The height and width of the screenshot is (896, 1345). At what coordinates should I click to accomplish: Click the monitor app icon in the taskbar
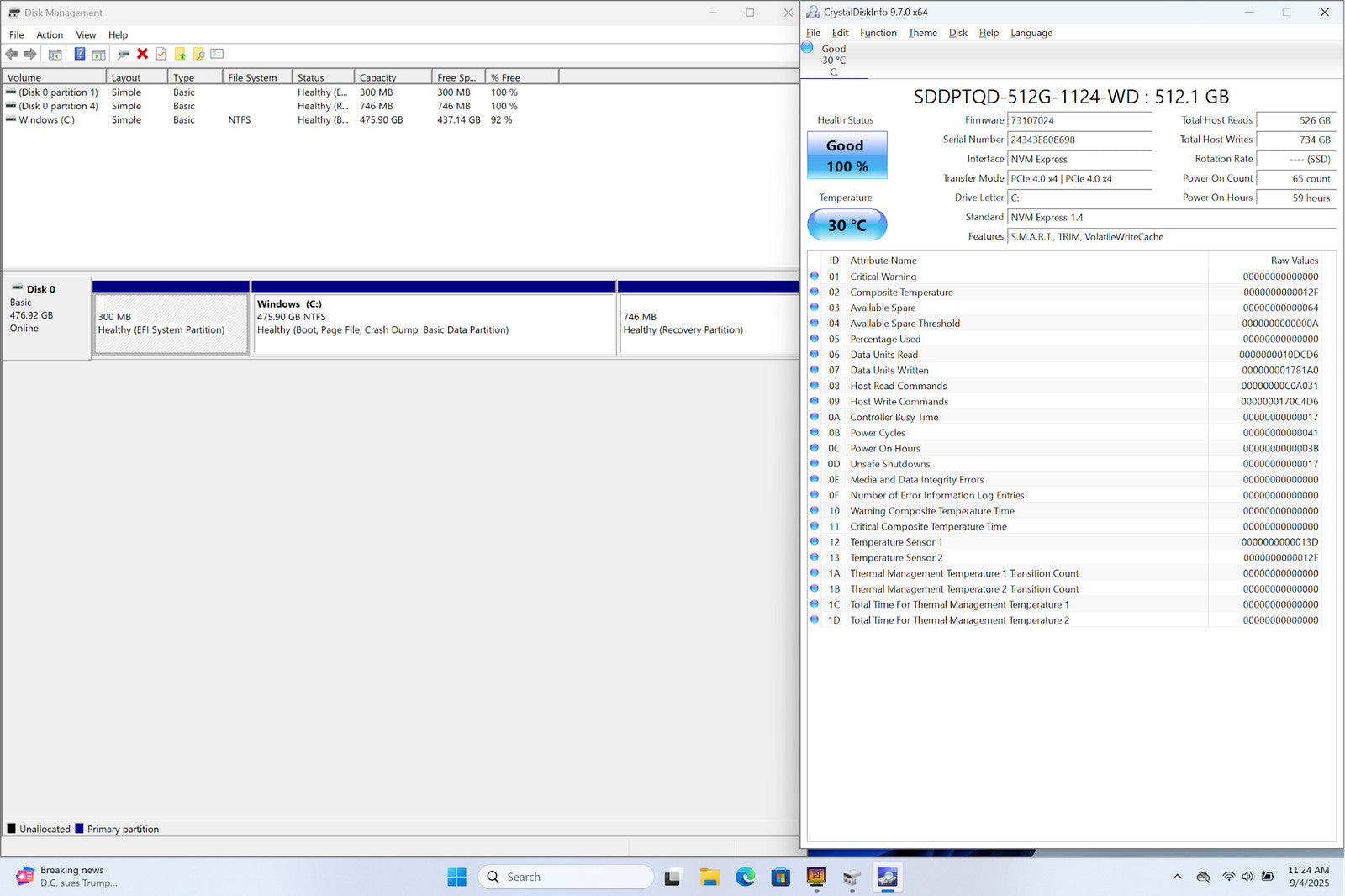click(x=816, y=878)
